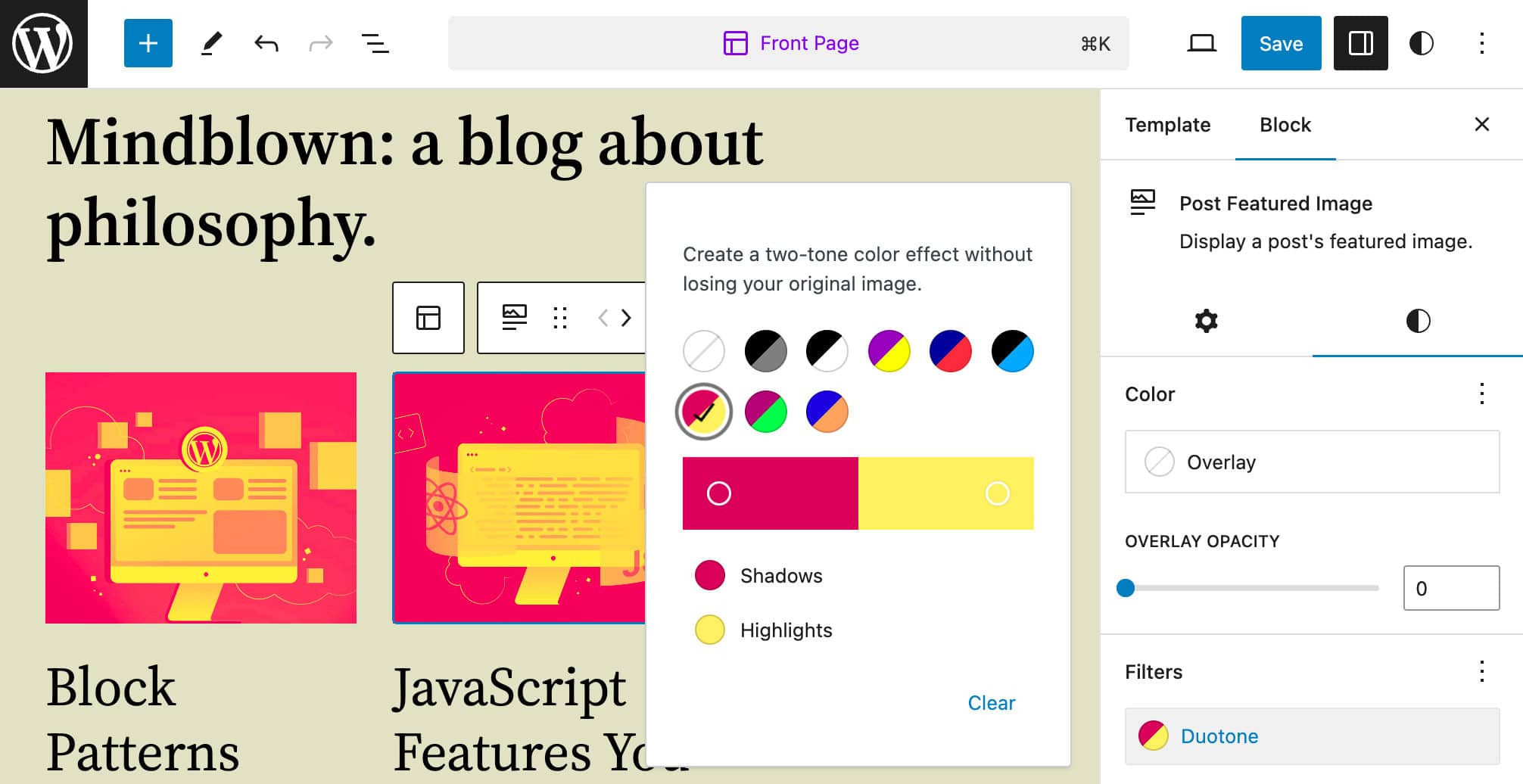Save the page
This screenshot has height=784, width=1523.
(x=1281, y=43)
